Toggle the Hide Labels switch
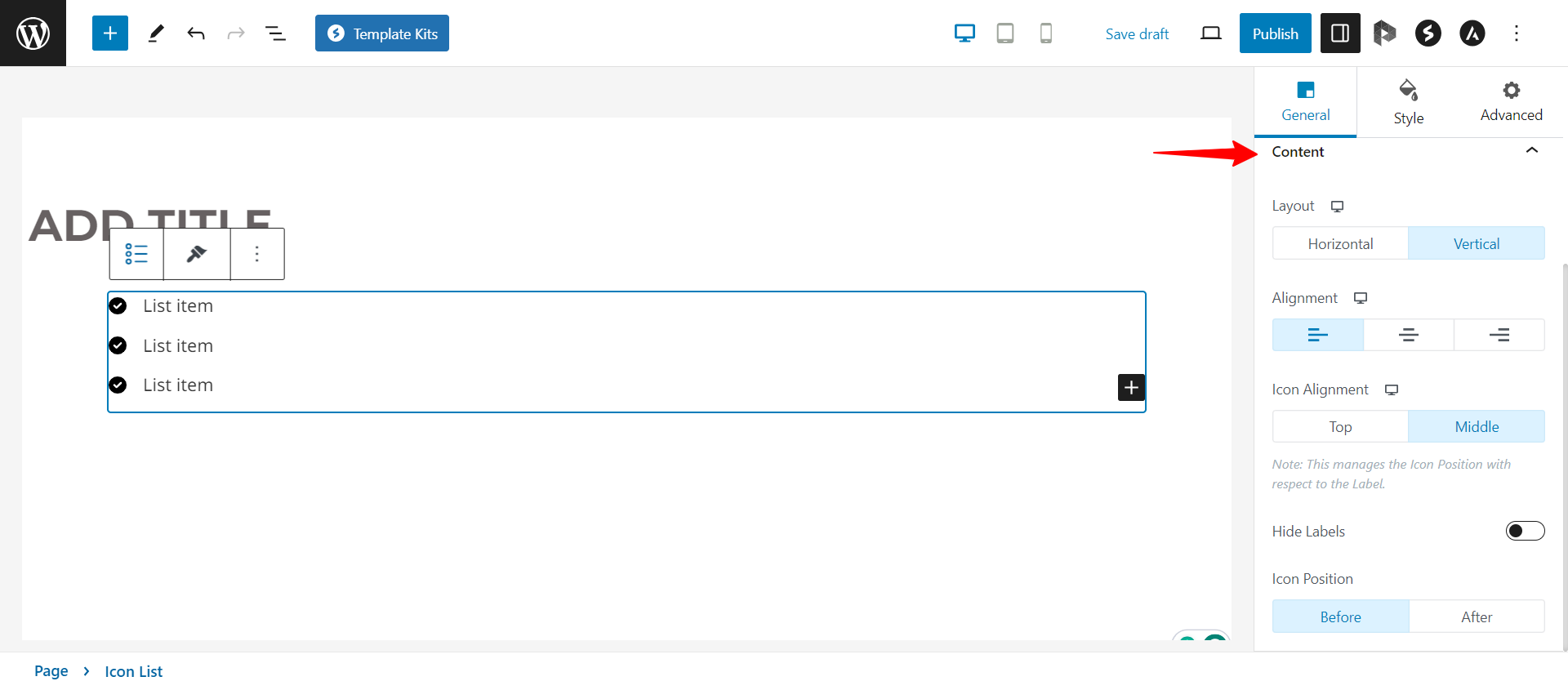The image size is (1568, 690). 1525,531
